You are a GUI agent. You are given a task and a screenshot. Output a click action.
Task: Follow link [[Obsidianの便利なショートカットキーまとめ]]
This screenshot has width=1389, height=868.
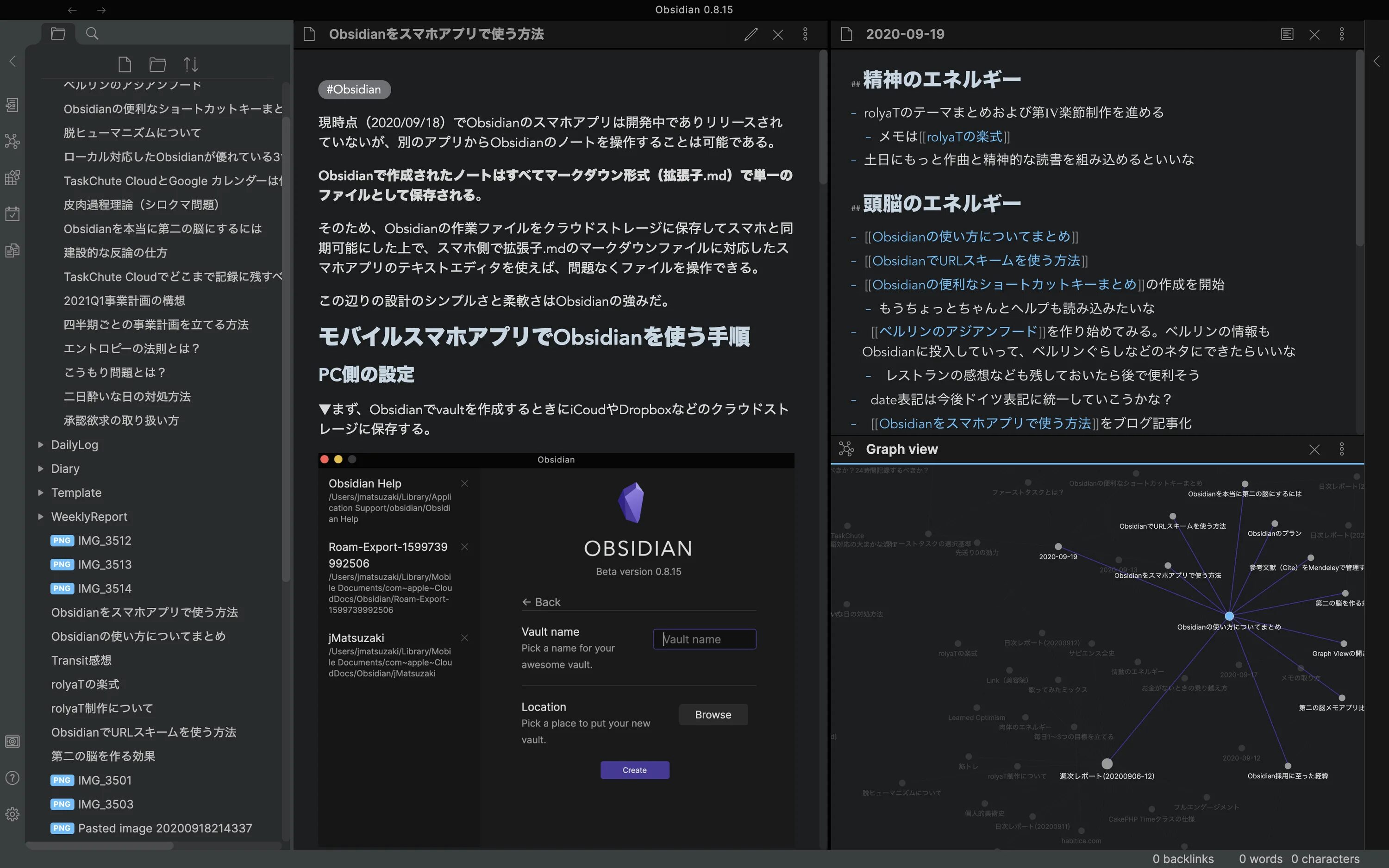[1004, 284]
